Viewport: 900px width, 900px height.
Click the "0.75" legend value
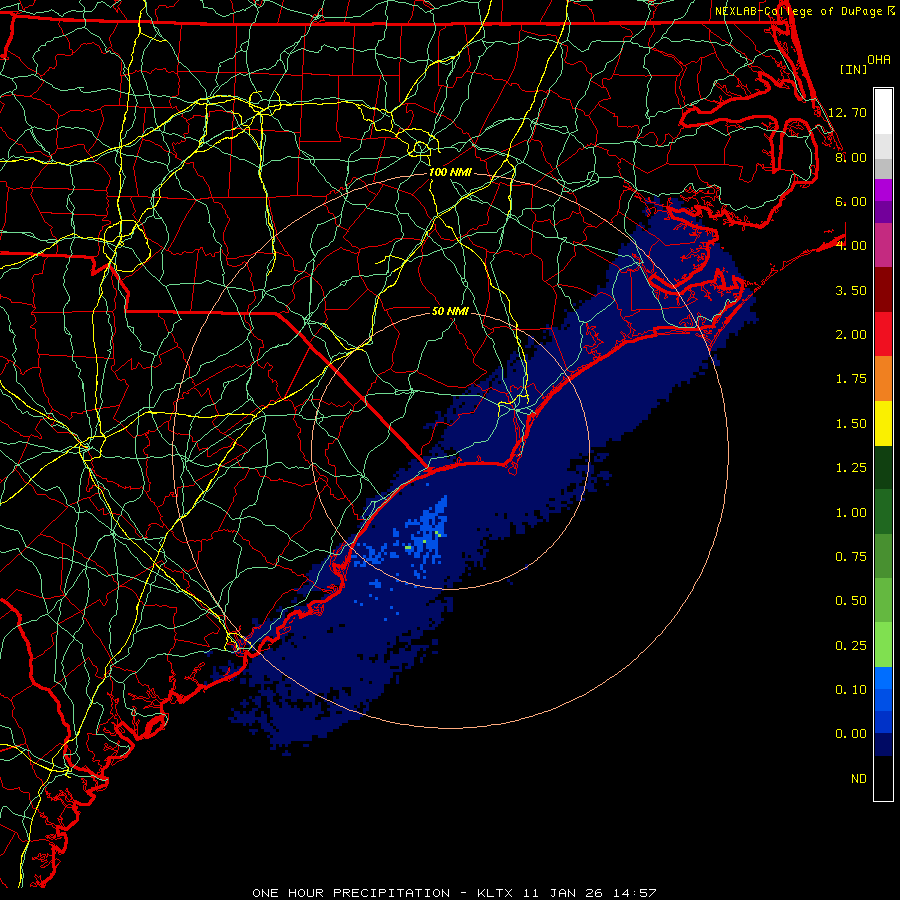851,557
